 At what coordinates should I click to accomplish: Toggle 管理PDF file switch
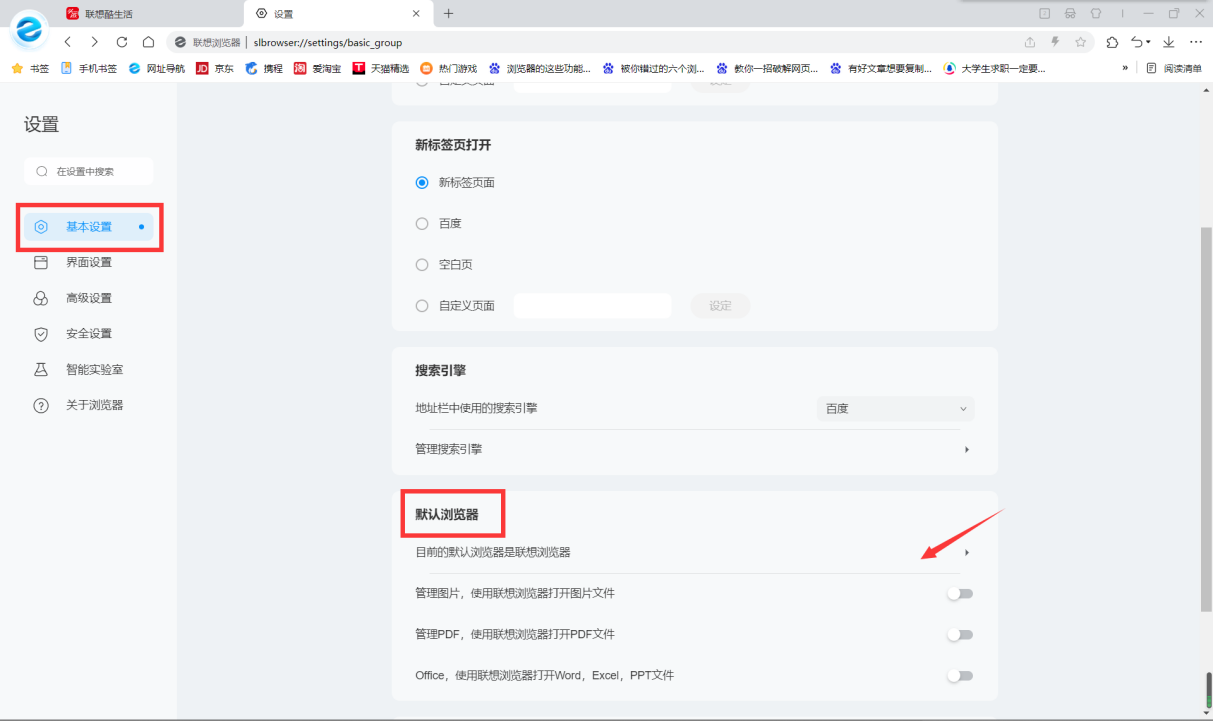tap(960, 635)
